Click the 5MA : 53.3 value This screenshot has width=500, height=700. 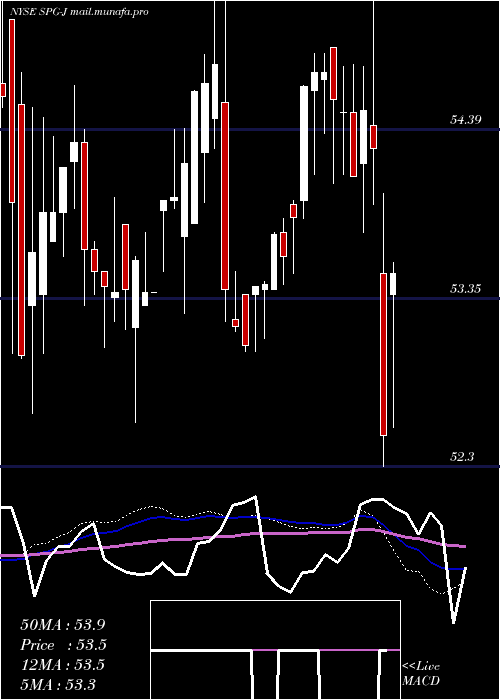pos(58,685)
